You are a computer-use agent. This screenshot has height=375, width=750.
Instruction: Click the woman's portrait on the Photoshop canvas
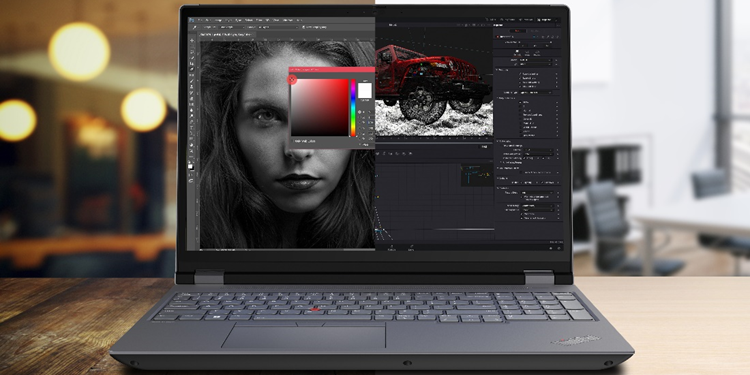pyautogui.click(x=287, y=144)
